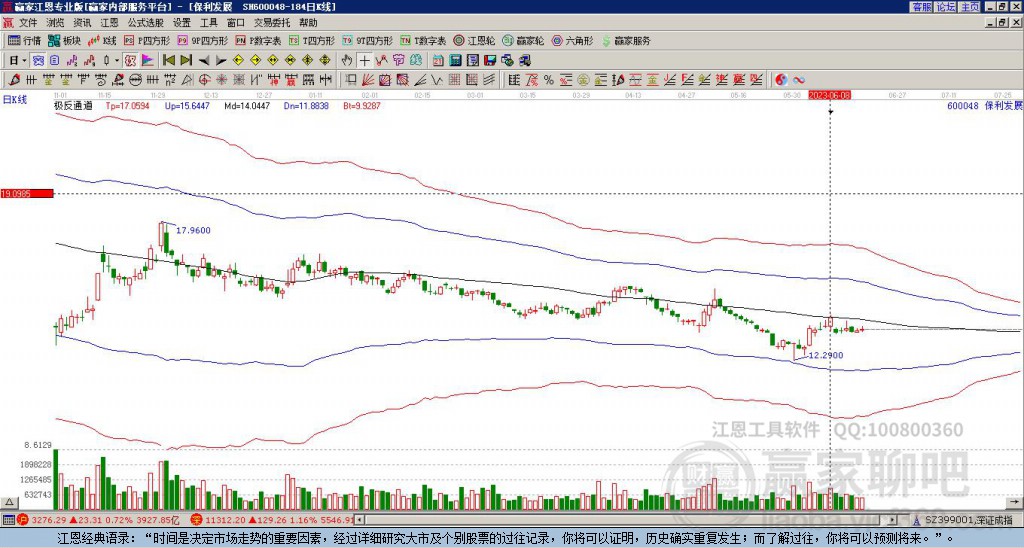Toggle the crosshair cursor tool
Viewport: 1024px width, 548px height.
tap(364, 61)
